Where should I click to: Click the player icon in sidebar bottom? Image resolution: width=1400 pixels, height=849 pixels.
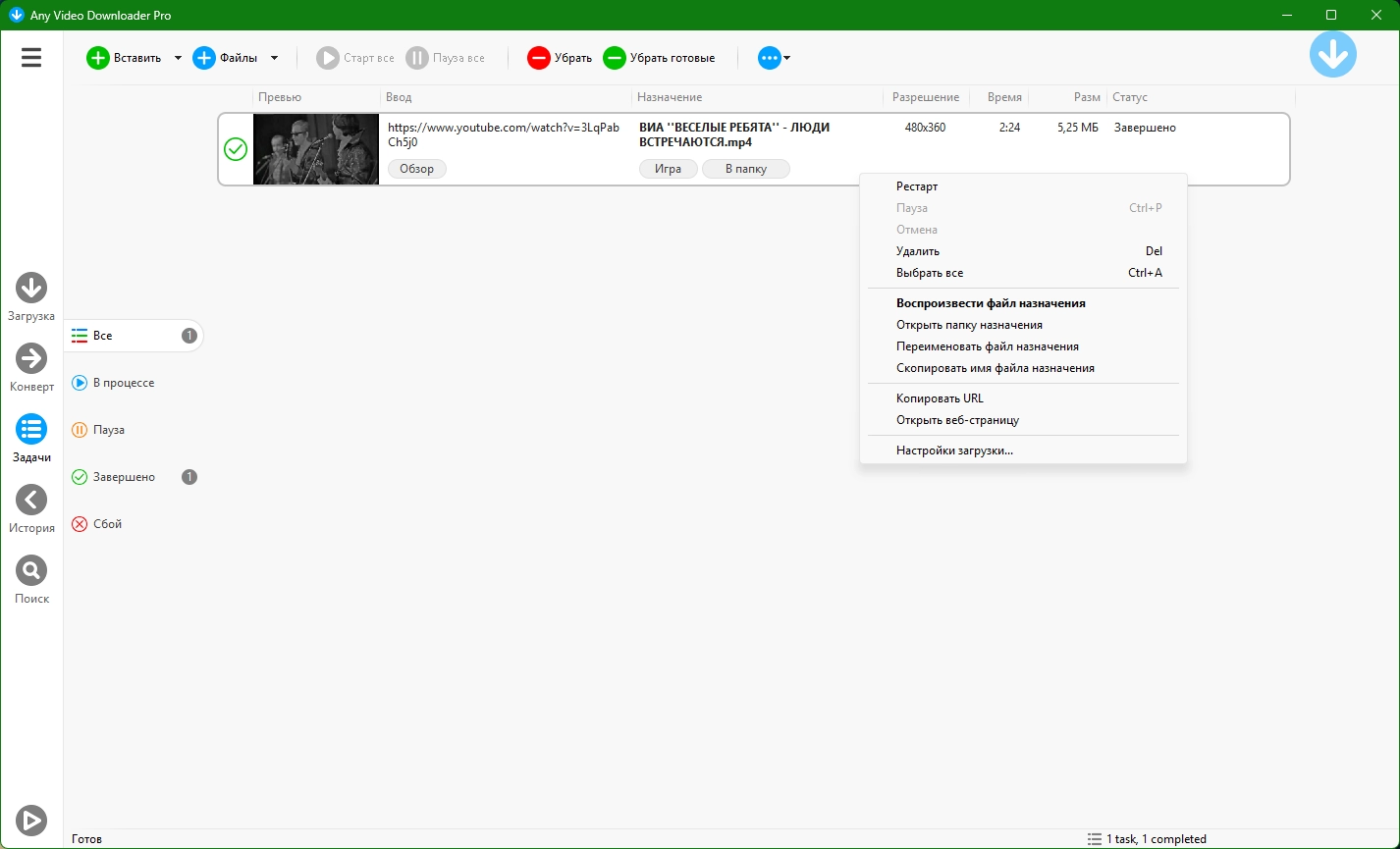tap(31, 820)
